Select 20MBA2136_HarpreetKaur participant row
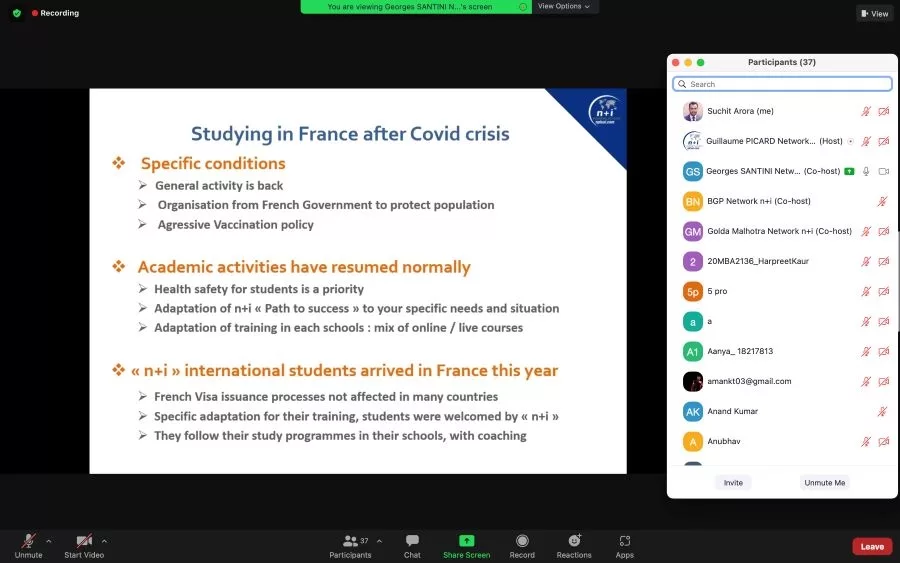Viewport: 900px width, 563px height. (782, 261)
